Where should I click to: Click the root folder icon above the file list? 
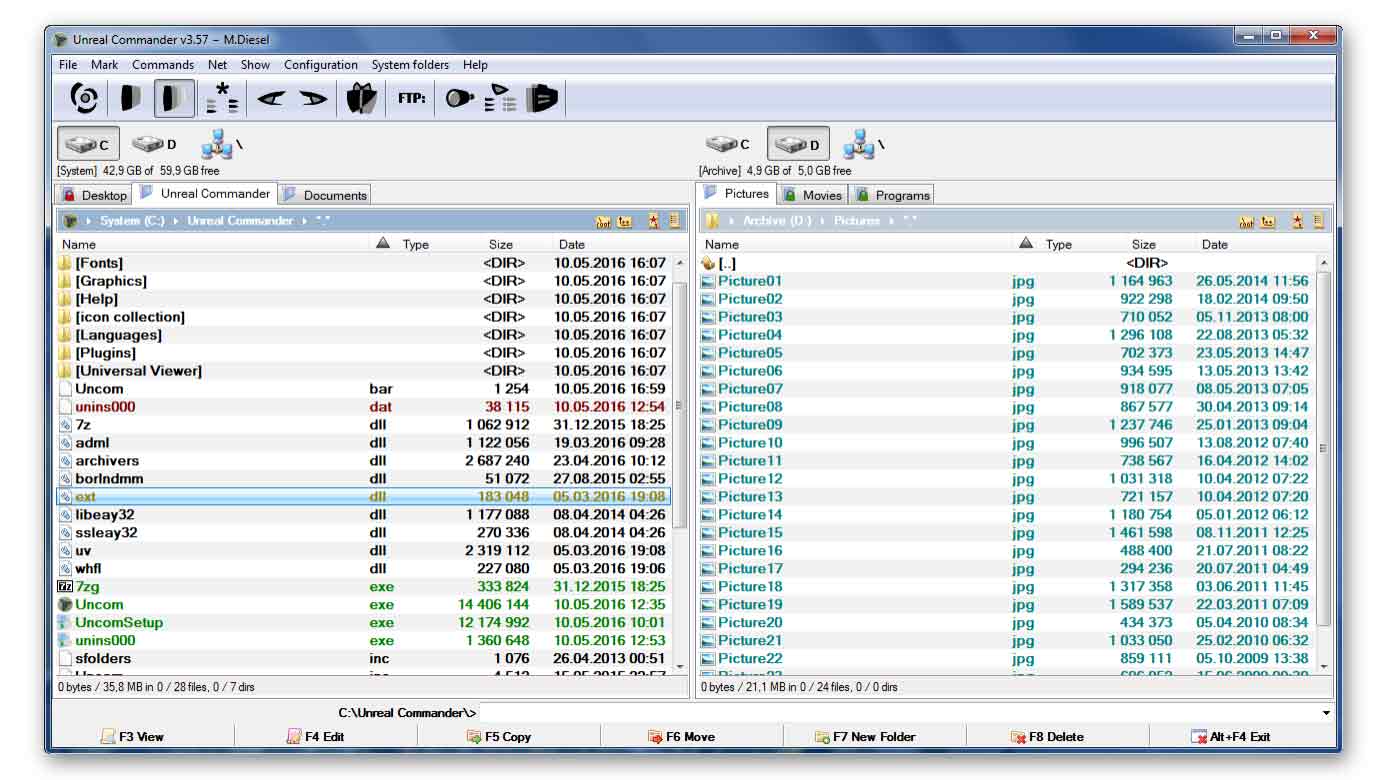click(603, 221)
